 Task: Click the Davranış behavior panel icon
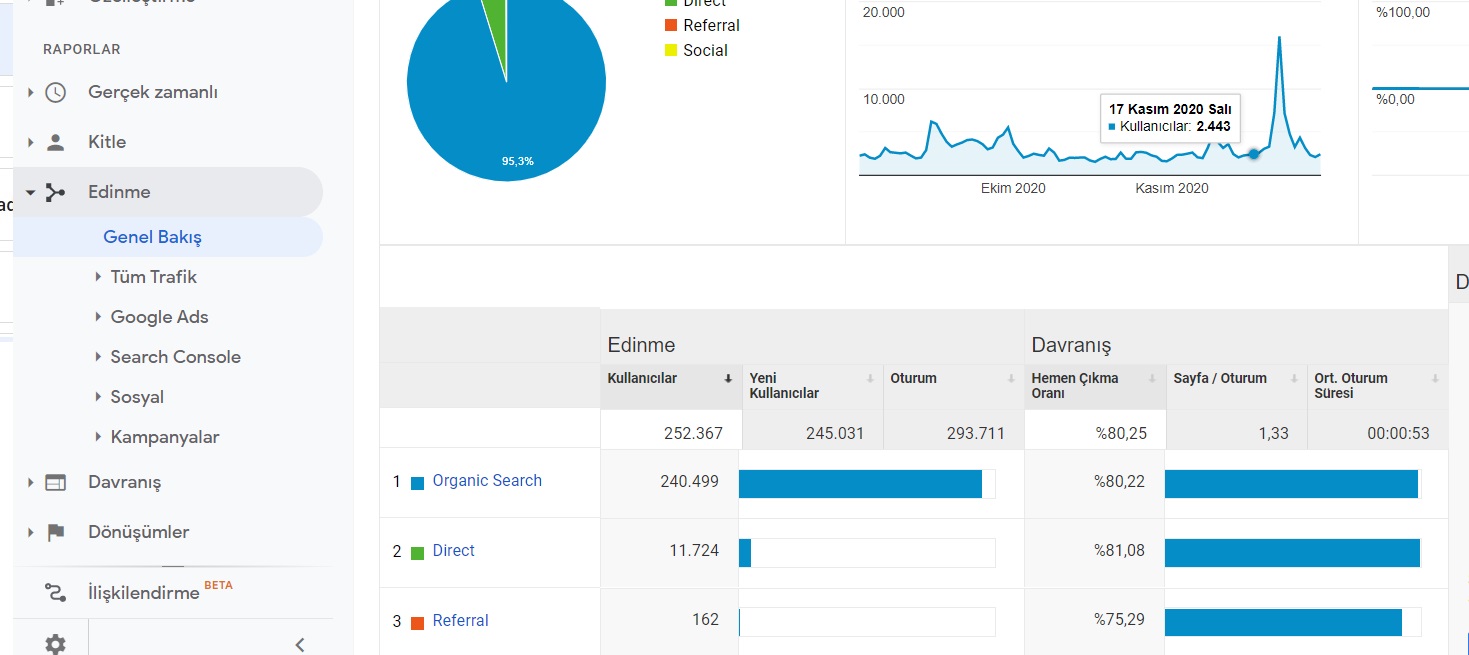click(56, 482)
